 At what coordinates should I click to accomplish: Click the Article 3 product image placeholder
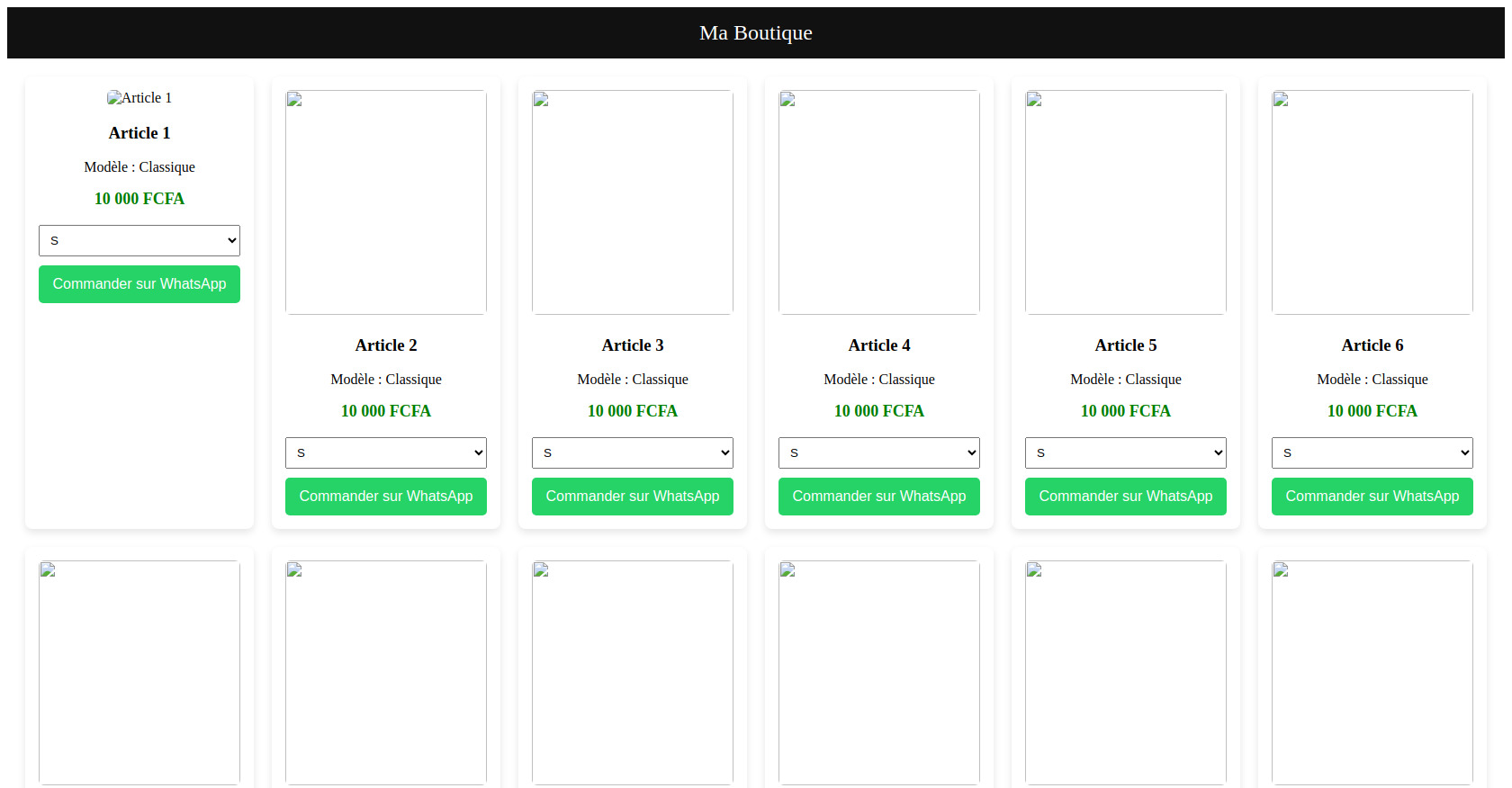632,202
